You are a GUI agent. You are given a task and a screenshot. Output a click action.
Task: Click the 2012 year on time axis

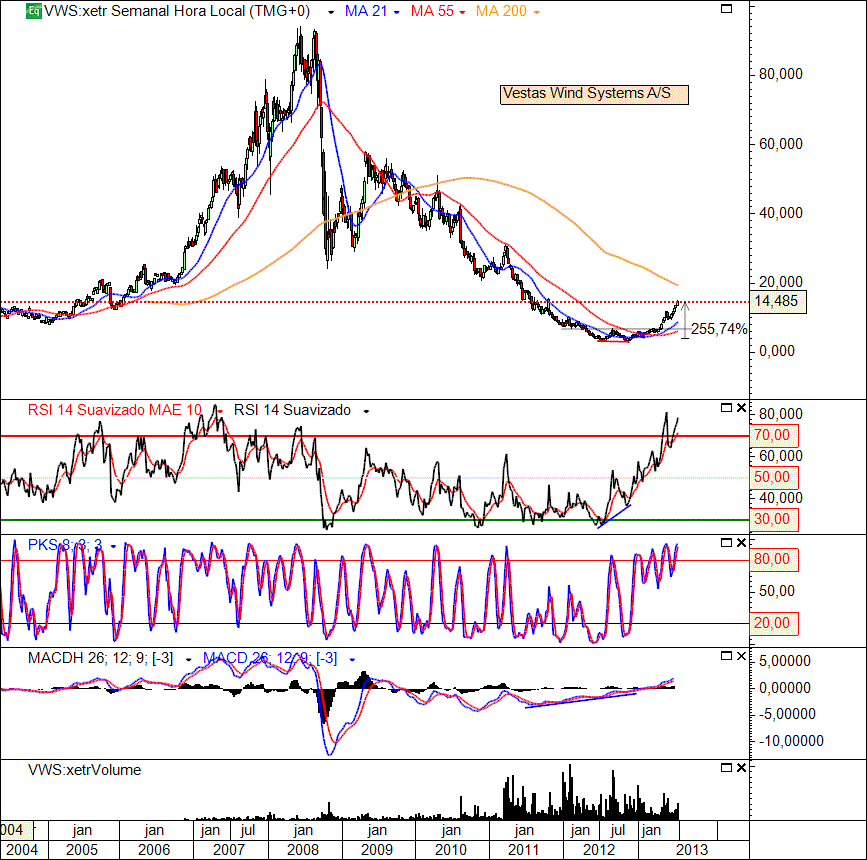click(599, 850)
